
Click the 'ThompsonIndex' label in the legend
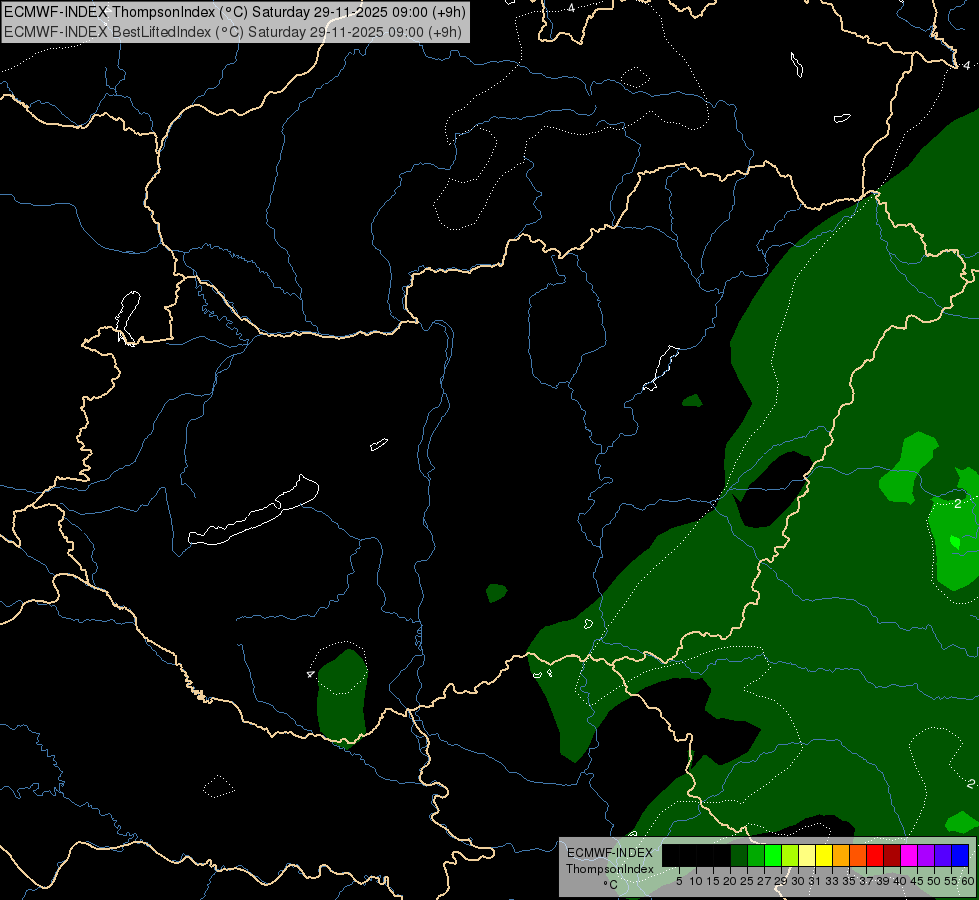(610, 869)
